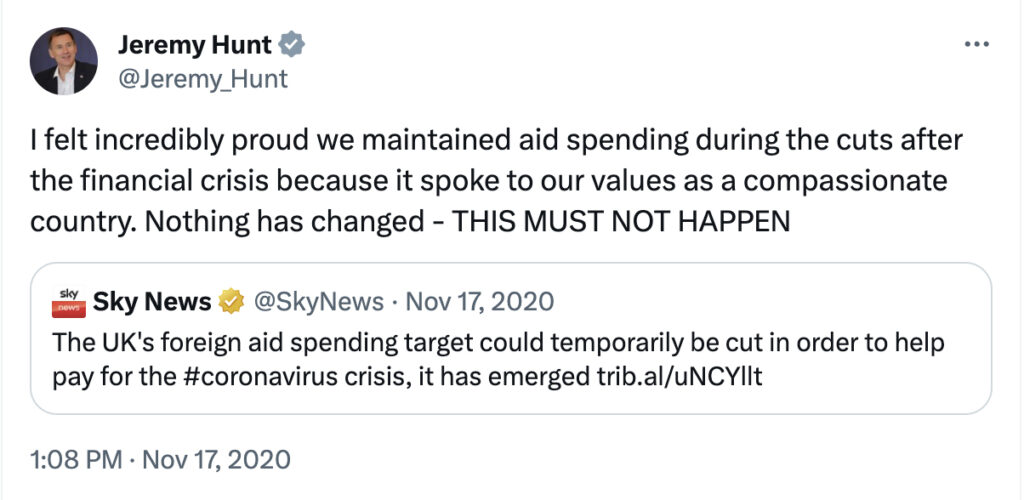Click the Jeremy Hunt display name
The image size is (1024, 500).
click(x=195, y=45)
